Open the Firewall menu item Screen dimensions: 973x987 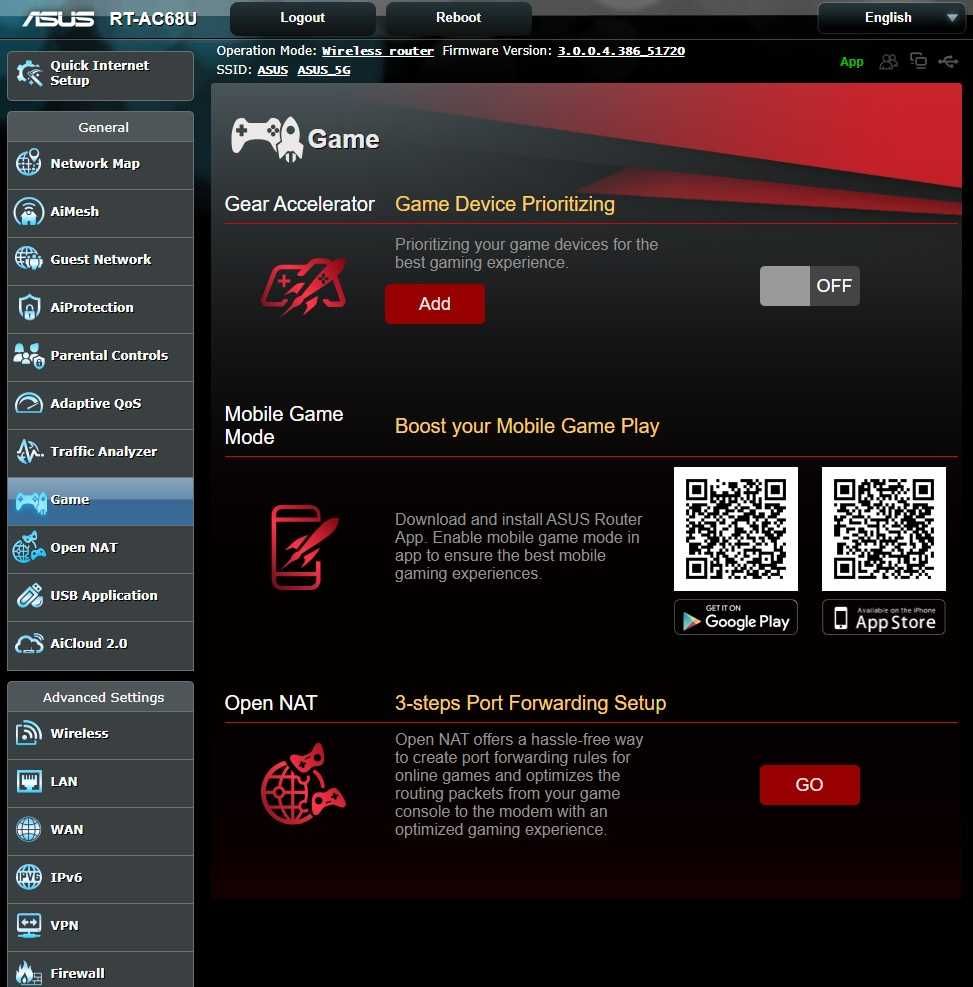tap(100, 970)
